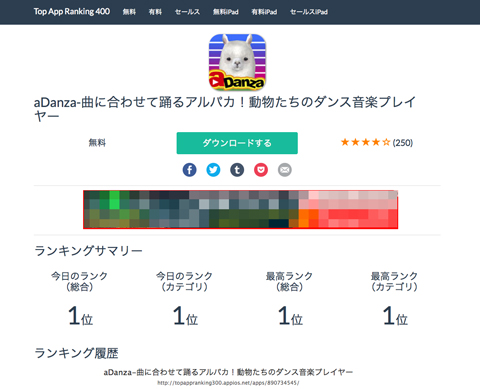Send the page by email icon
480x389 pixels.
(285, 170)
